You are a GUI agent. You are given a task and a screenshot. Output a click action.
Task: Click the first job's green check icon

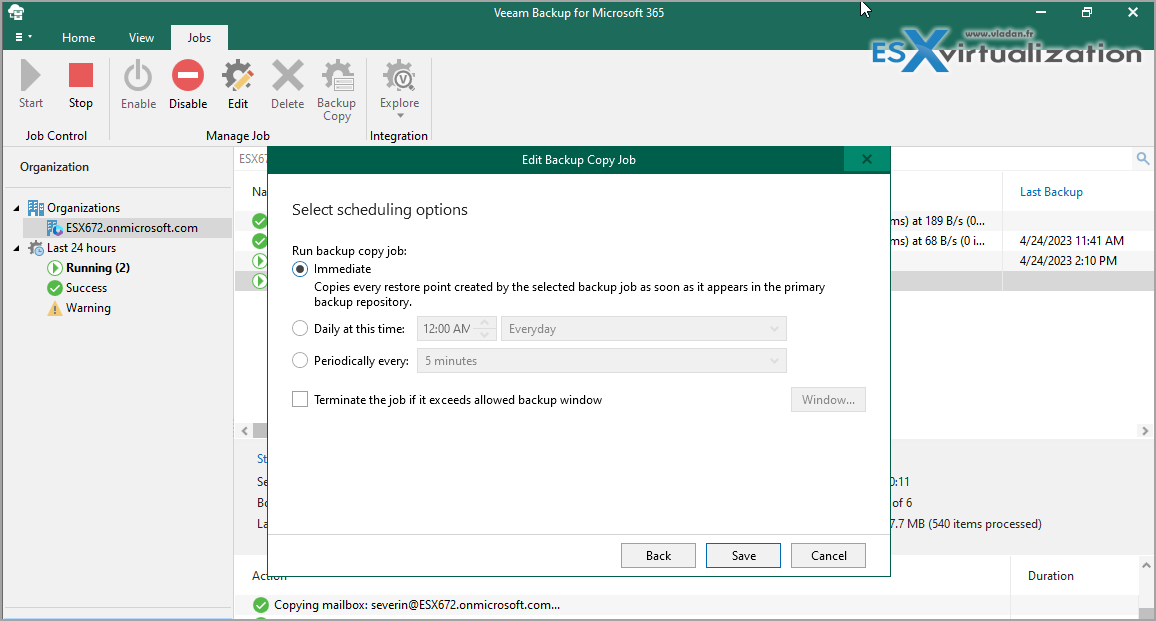(260, 221)
